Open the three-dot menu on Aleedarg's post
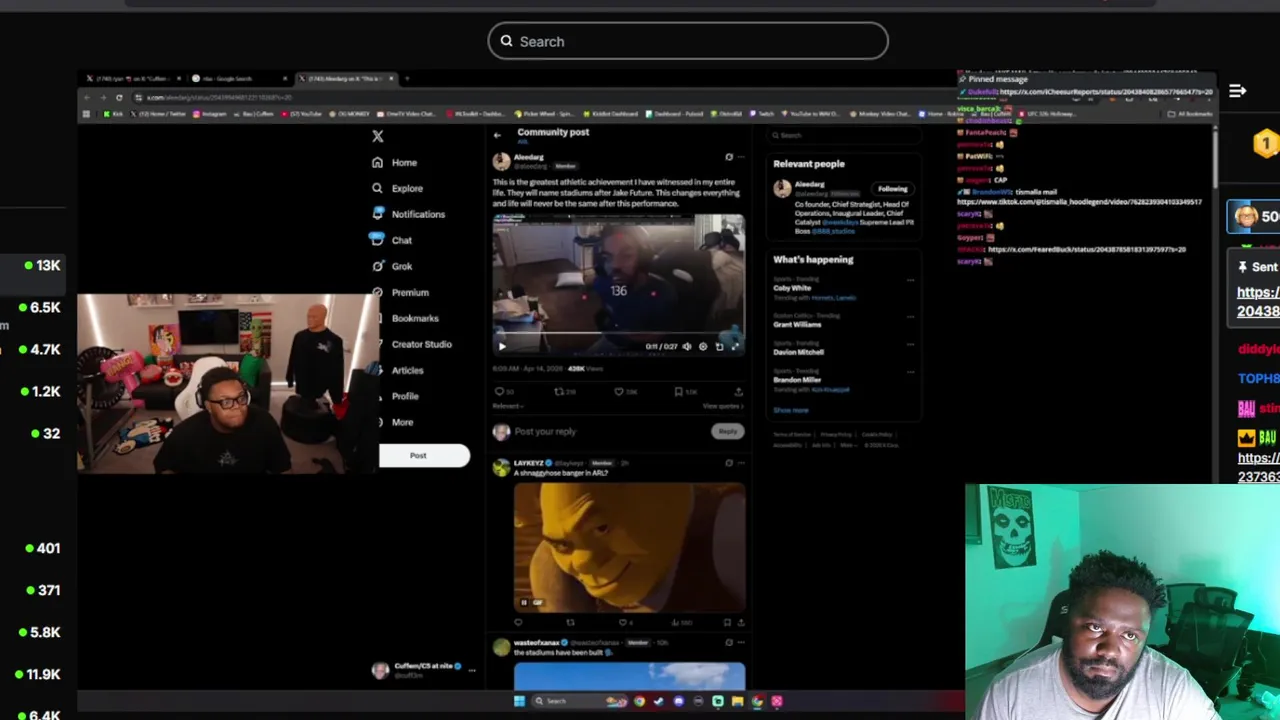 (x=741, y=157)
